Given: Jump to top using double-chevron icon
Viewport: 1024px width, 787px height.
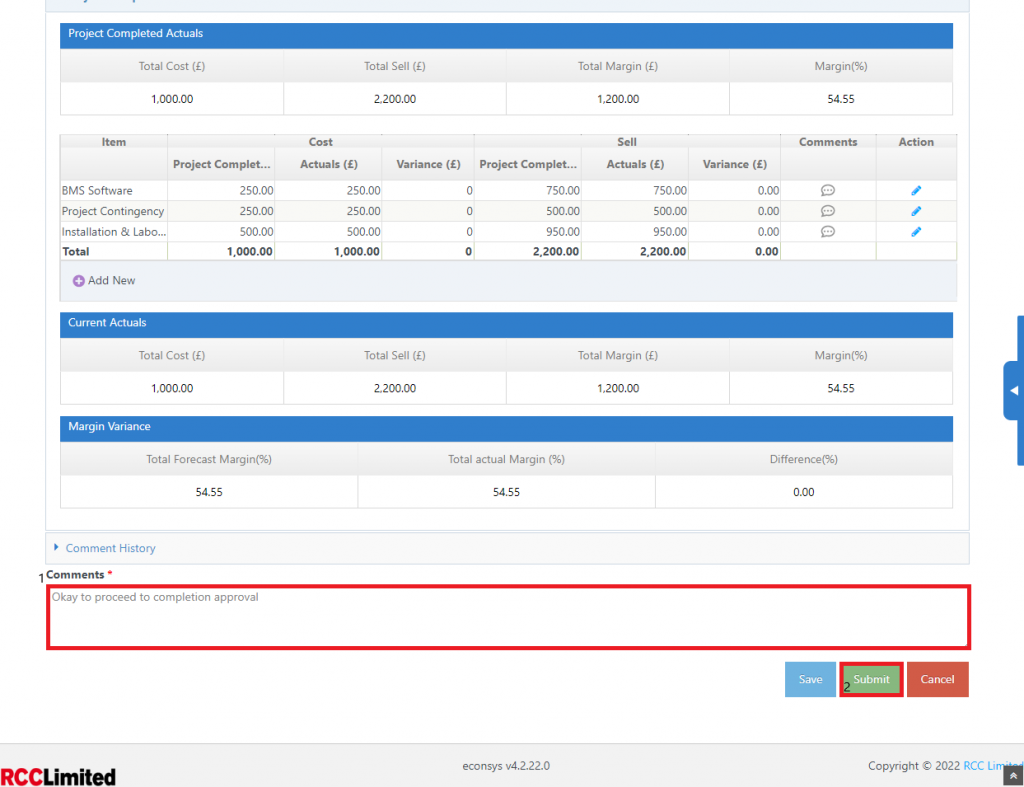Looking at the screenshot, I should coord(1013,776).
